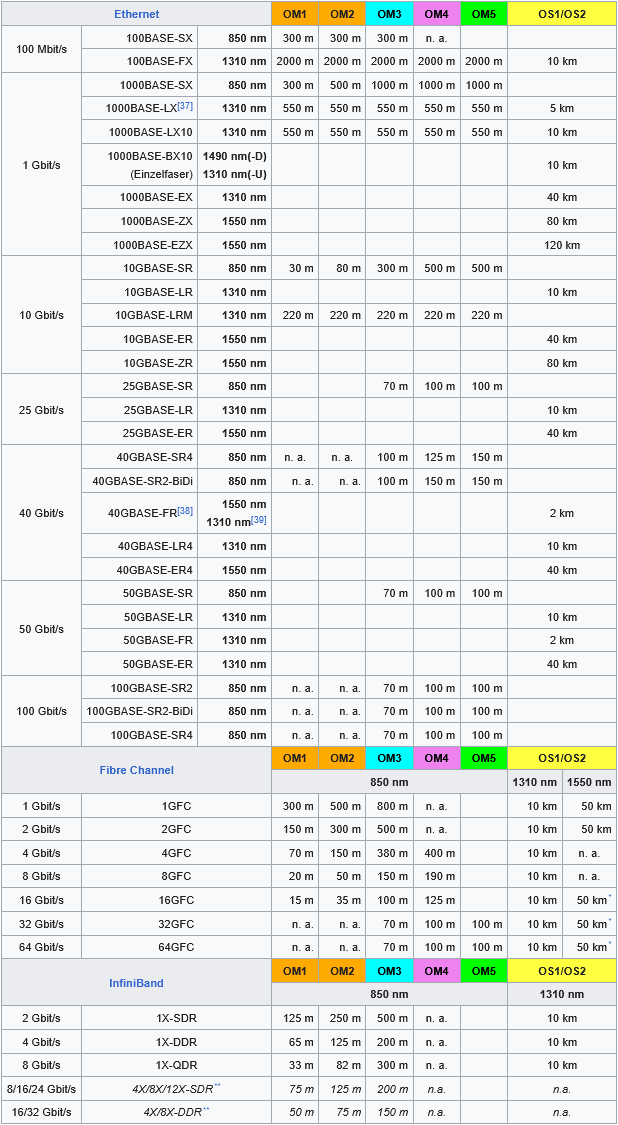Click green OM5 header in InfiniBand section
Screen dimensions: 618x1125
coord(483,971)
